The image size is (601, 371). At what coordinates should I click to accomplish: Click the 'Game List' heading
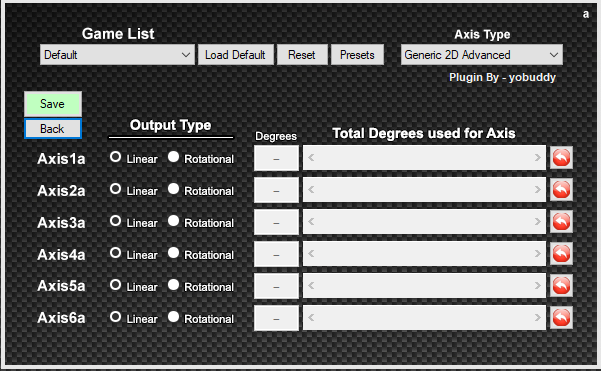pyautogui.click(x=118, y=34)
